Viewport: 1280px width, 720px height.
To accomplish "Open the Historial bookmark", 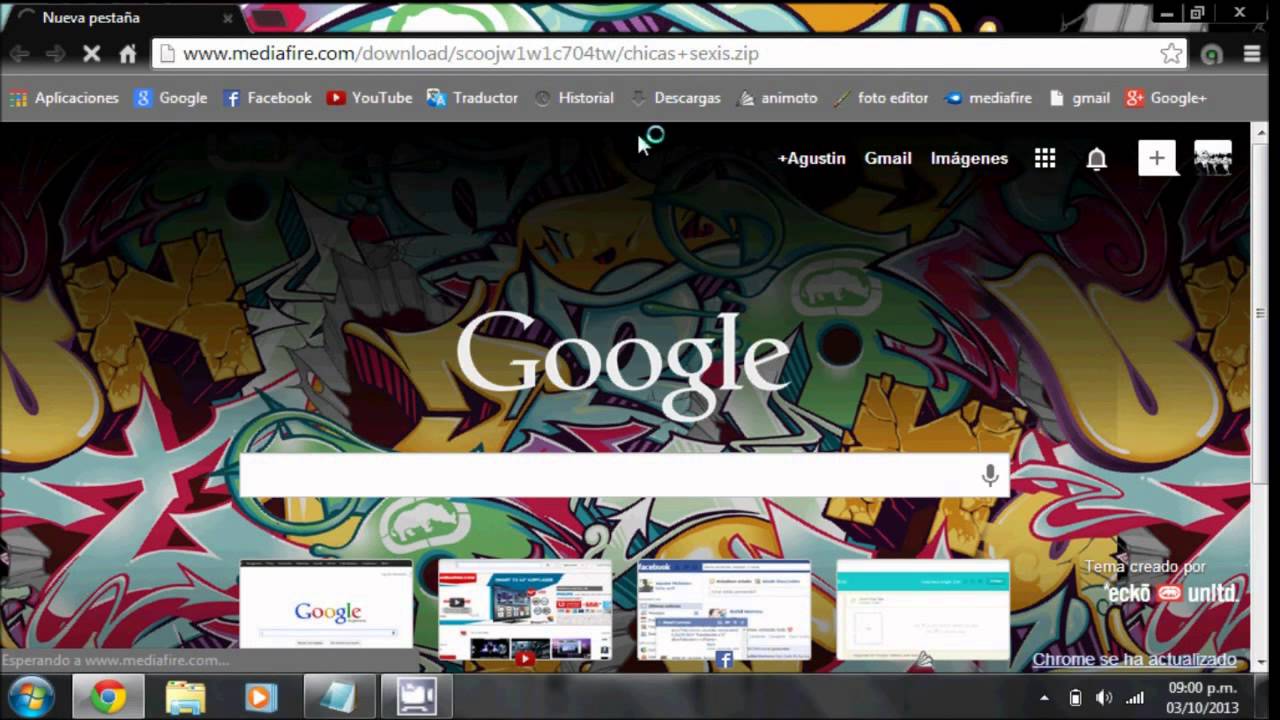I will [x=574, y=98].
